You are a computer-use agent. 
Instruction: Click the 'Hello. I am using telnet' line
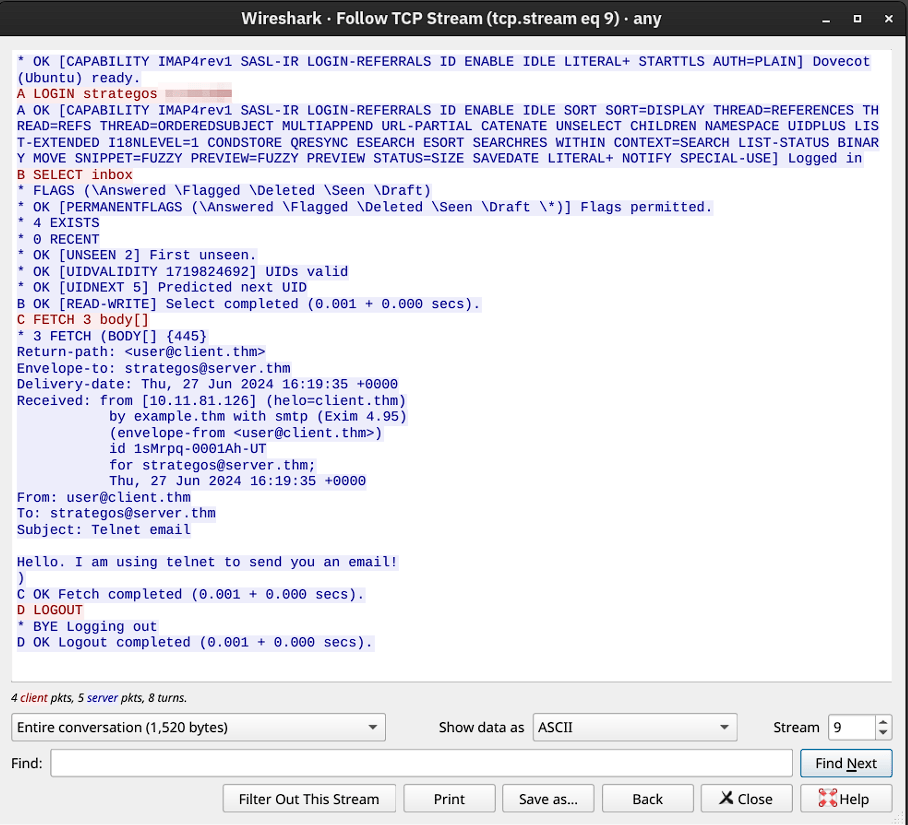207,562
